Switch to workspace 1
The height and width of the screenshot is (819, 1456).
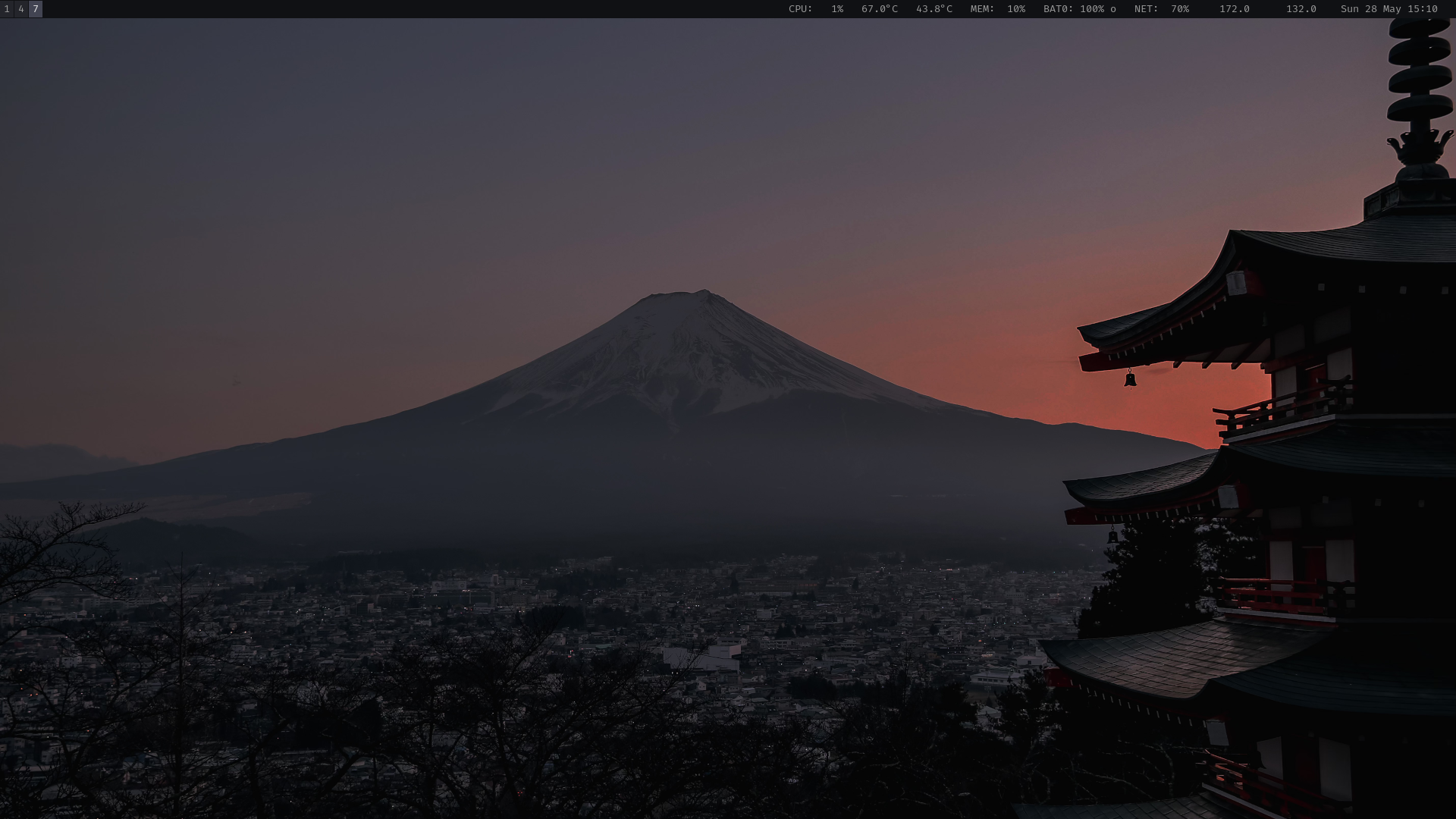click(x=7, y=9)
